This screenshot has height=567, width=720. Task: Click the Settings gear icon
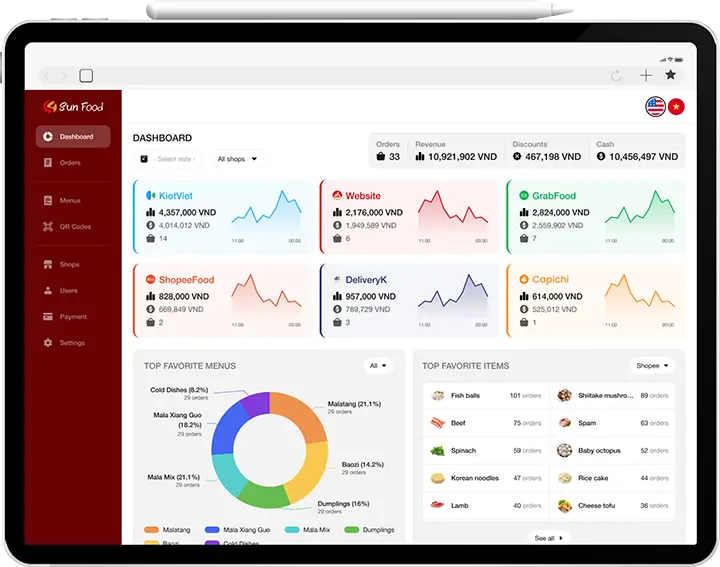[48, 343]
